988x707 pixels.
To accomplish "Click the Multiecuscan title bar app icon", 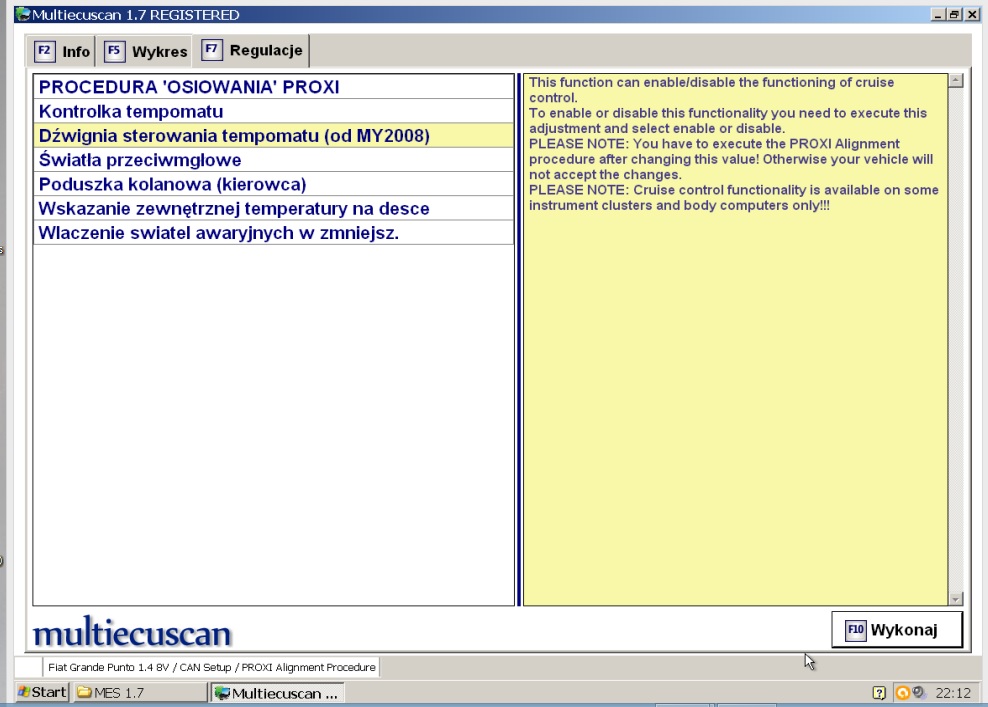I will coord(22,15).
